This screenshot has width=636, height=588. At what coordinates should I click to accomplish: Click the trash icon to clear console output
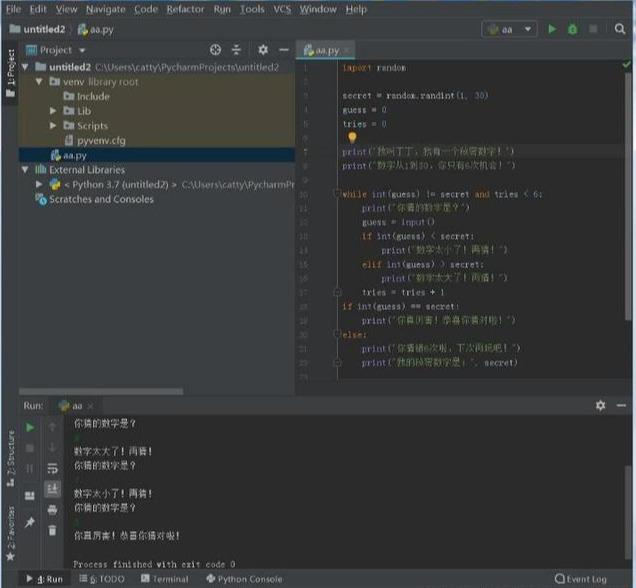(52, 530)
